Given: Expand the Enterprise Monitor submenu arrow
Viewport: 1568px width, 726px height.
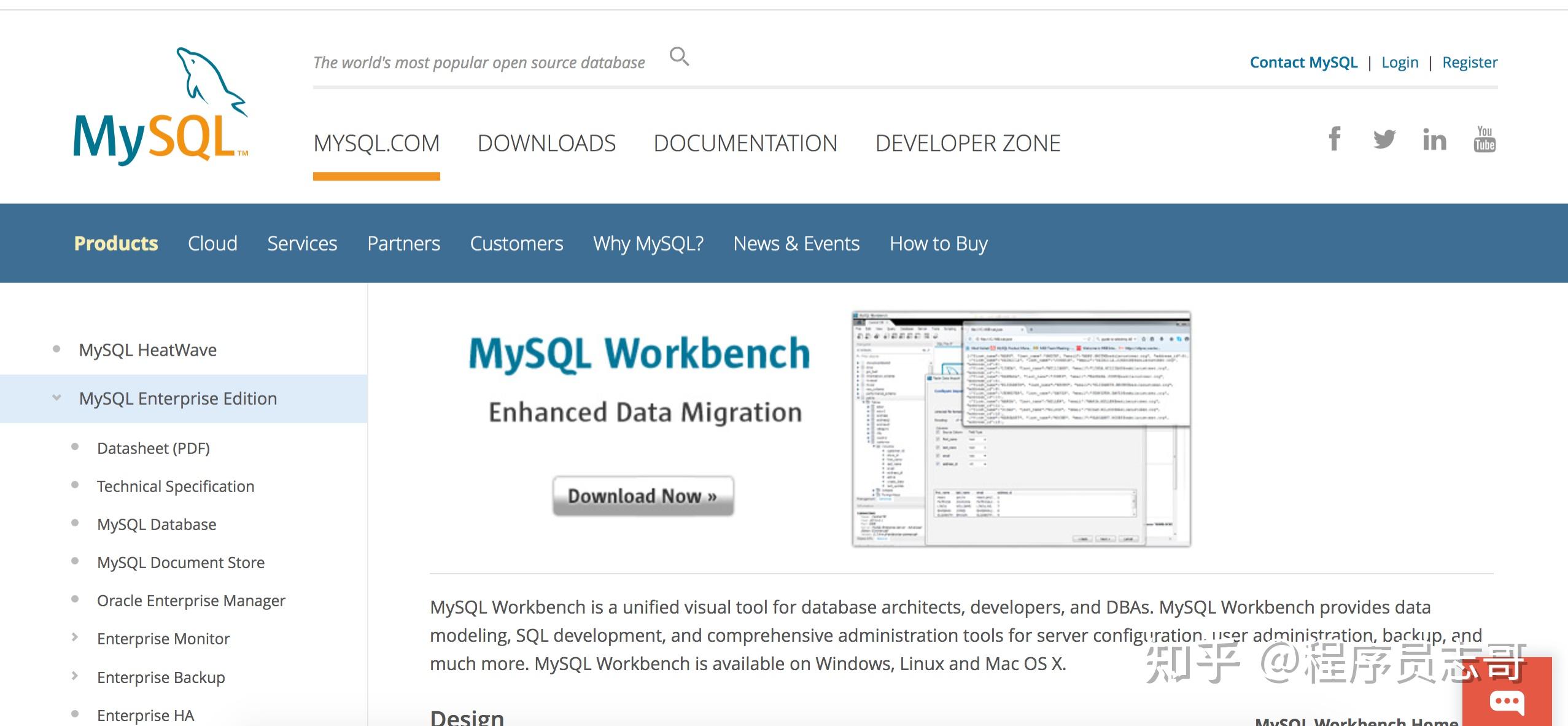Looking at the screenshot, I should click(75, 638).
